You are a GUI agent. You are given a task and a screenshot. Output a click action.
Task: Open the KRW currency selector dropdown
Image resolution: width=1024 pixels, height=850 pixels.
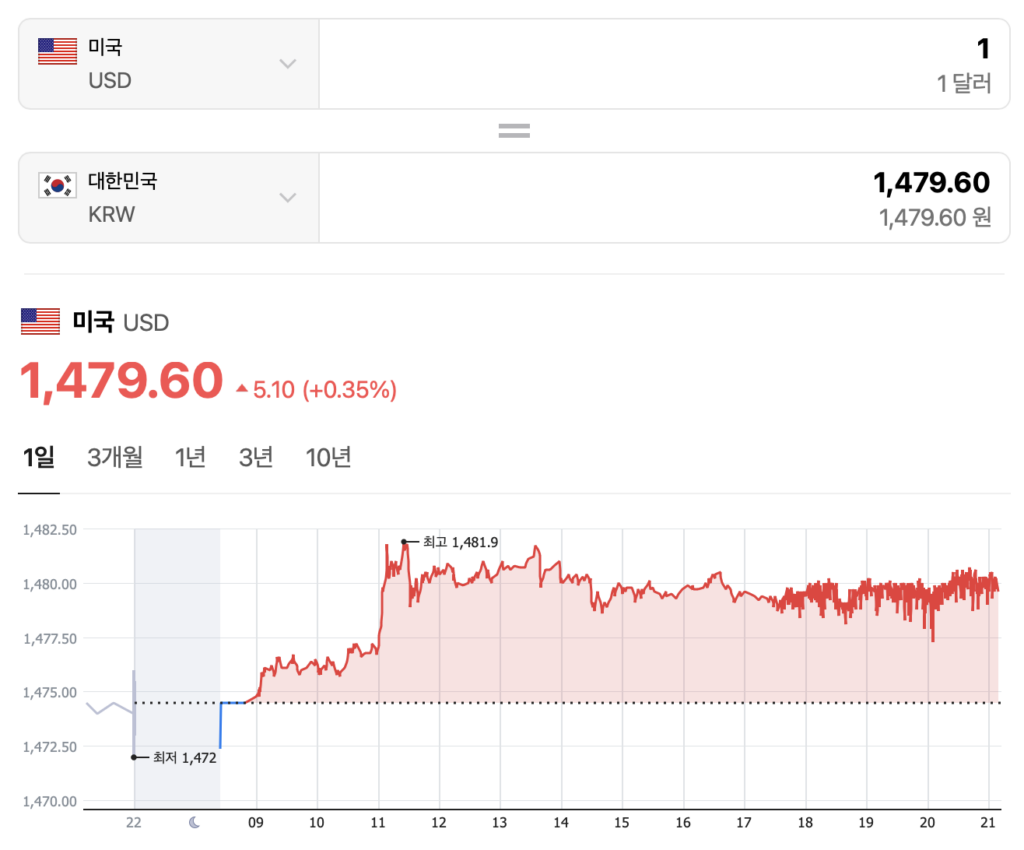point(288,198)
